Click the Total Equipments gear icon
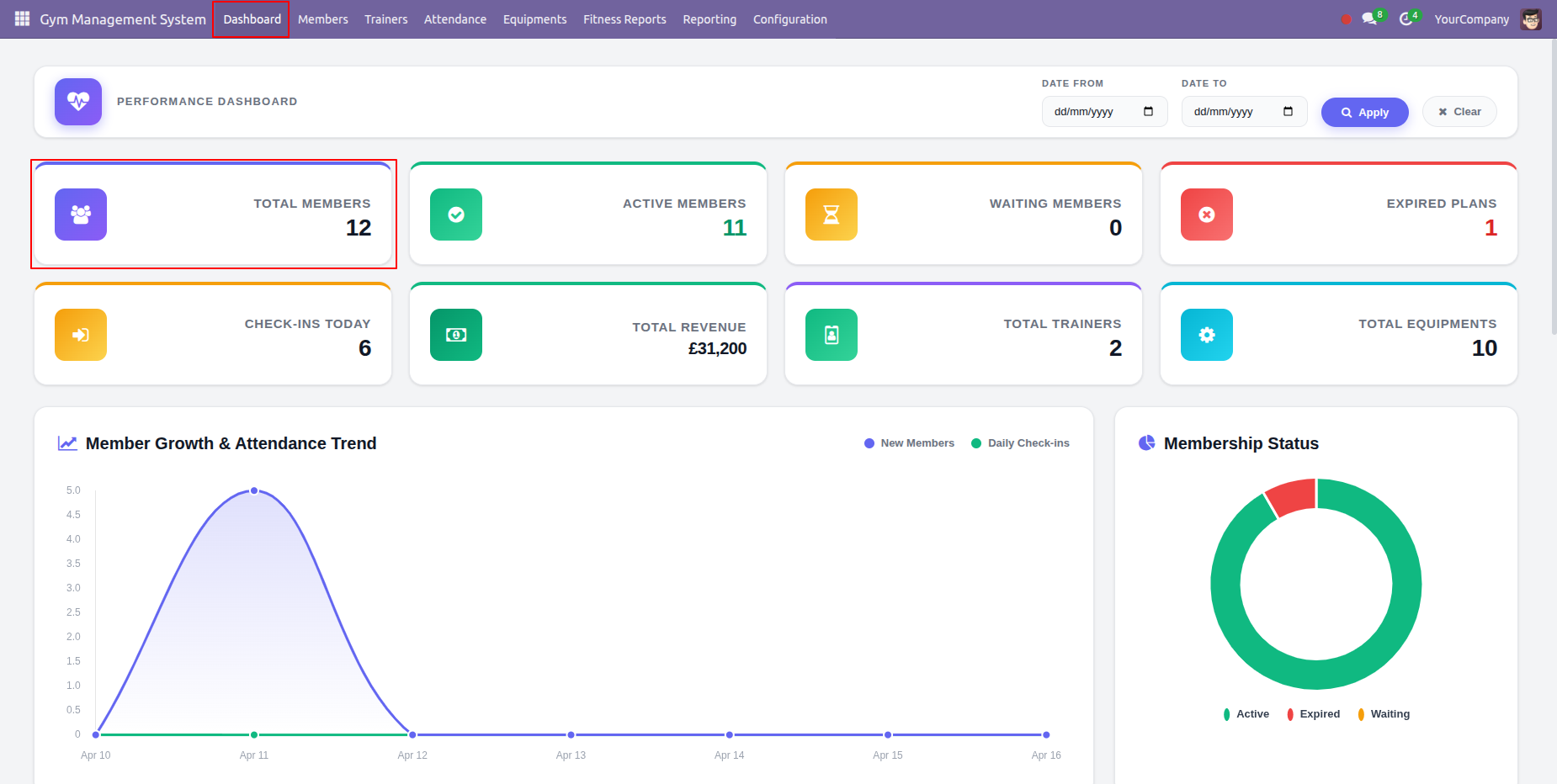1557x784 pixels. [1207, 335]
